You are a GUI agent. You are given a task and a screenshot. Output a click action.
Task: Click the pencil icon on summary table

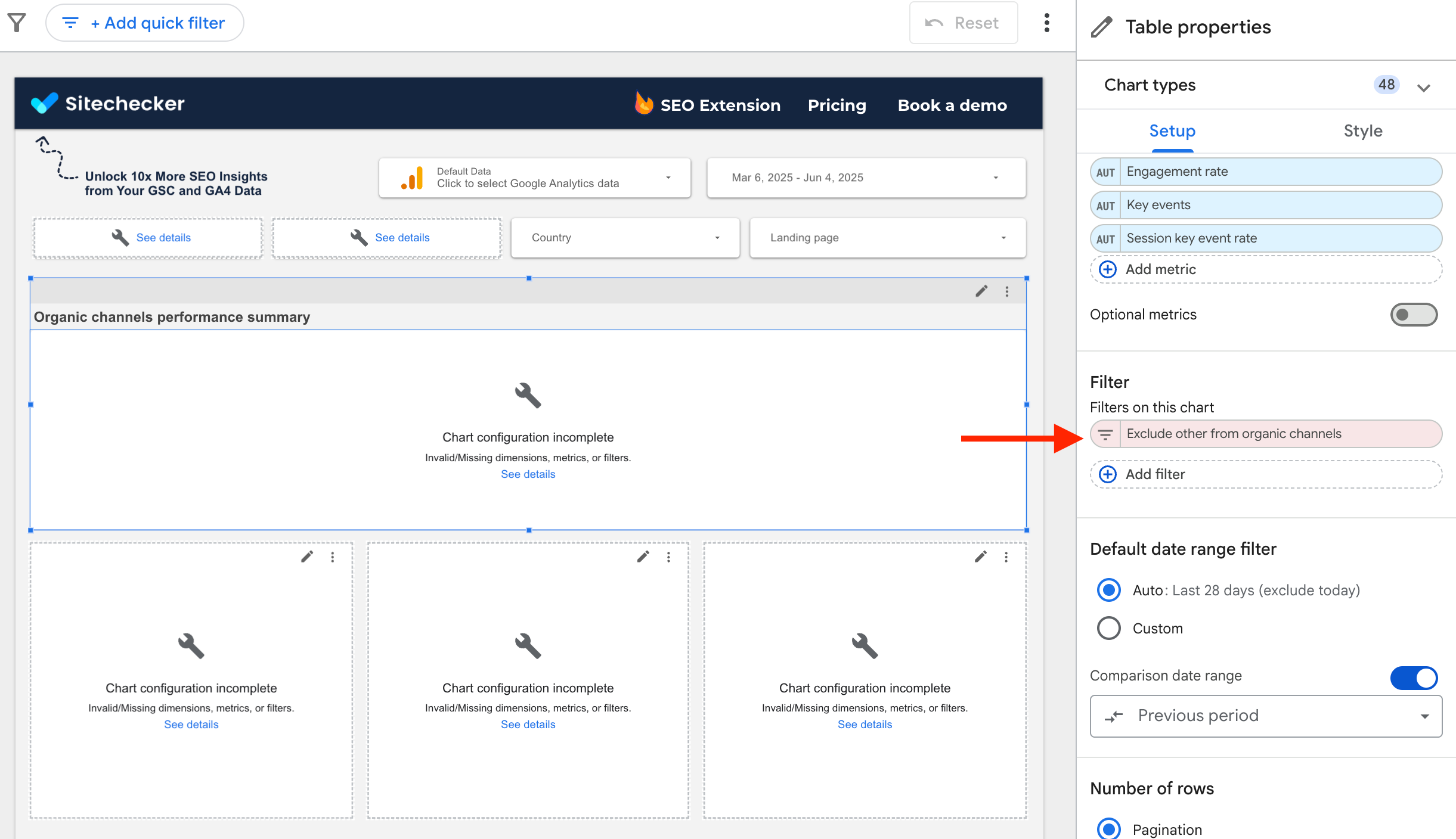981,291
